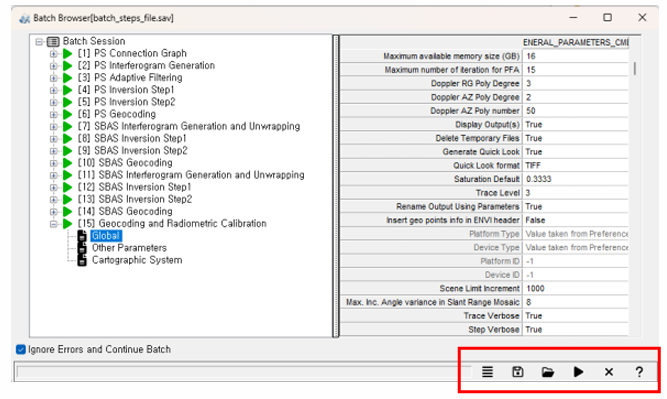Select [5] PS Inversion Step2
The height and width of the screenshot is (399, 667).
click(x=126, y=102)
